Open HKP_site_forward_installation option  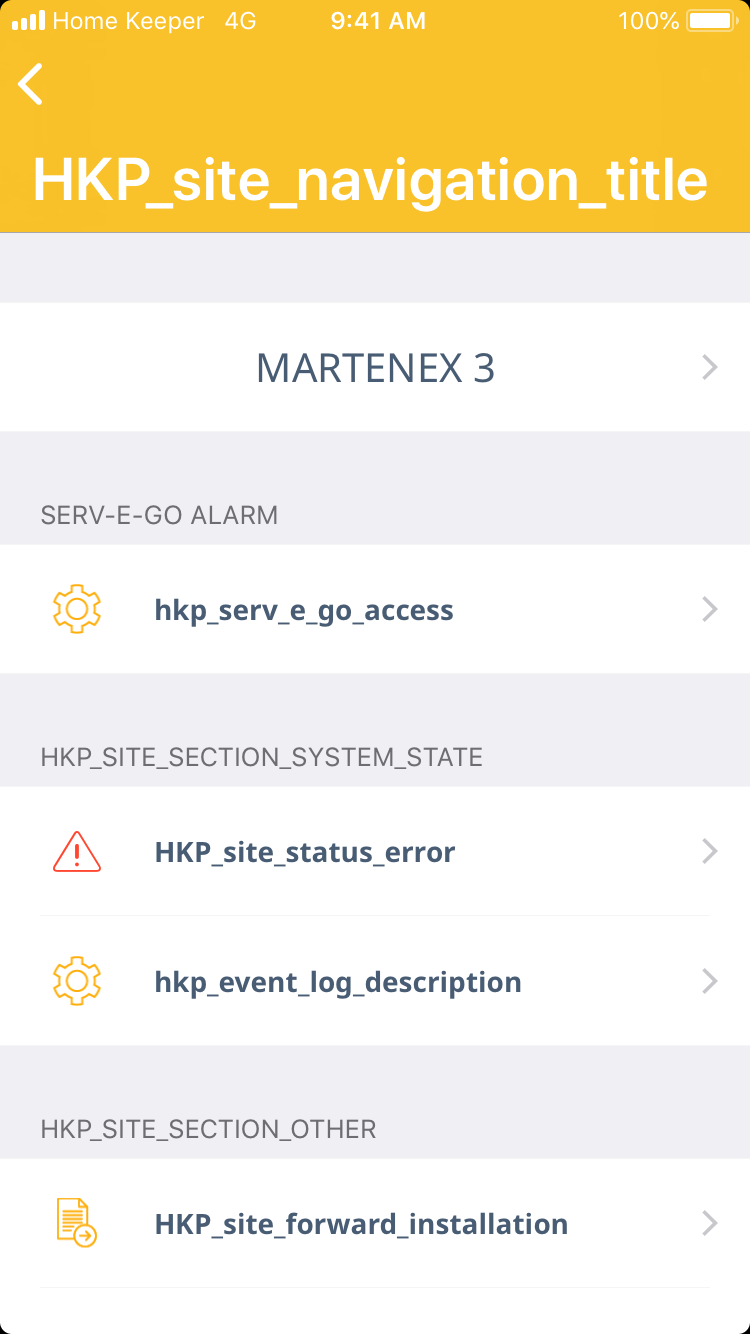[361, 1224]
